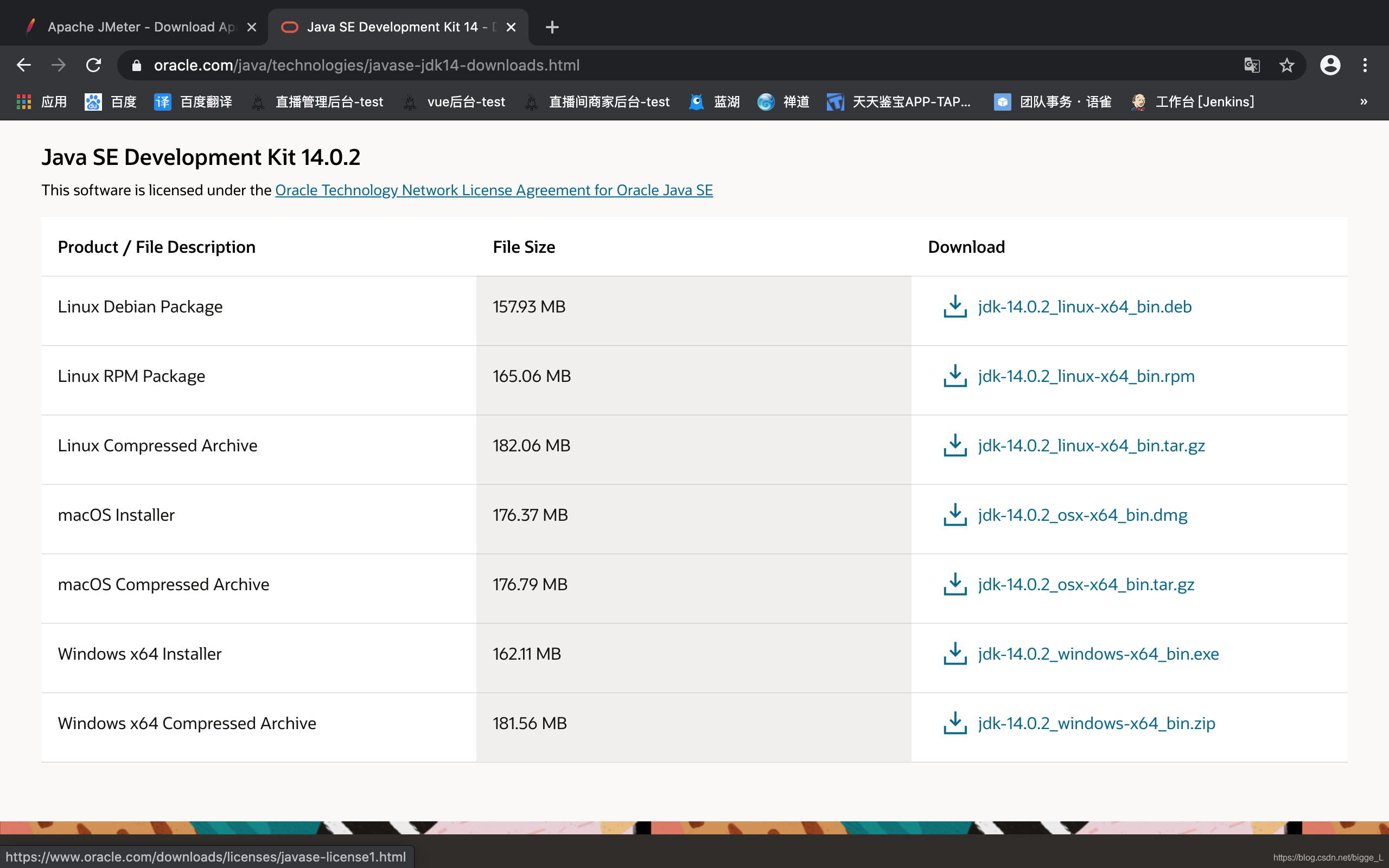Open the vue后台-test bookmark
The image size is (1389, 868).
[454, 101]
